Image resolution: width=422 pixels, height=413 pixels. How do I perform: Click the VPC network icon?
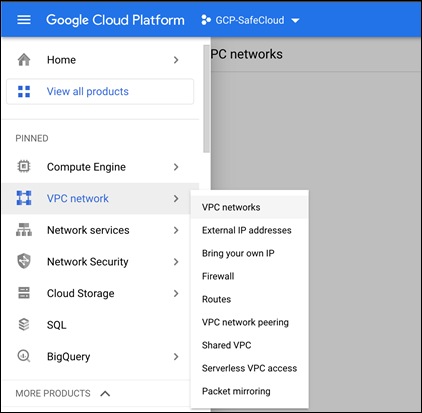click(24, 198)
